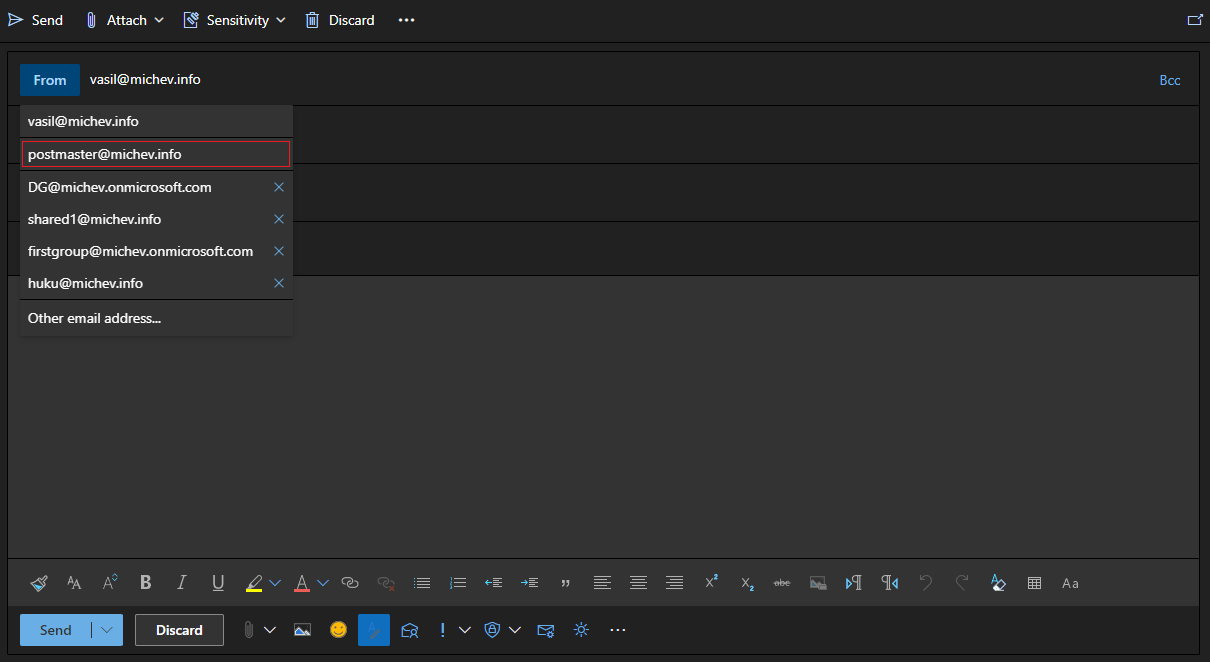Select vasil@michev.info from list
1210x662 pixels.
click(x=156, y=121)
